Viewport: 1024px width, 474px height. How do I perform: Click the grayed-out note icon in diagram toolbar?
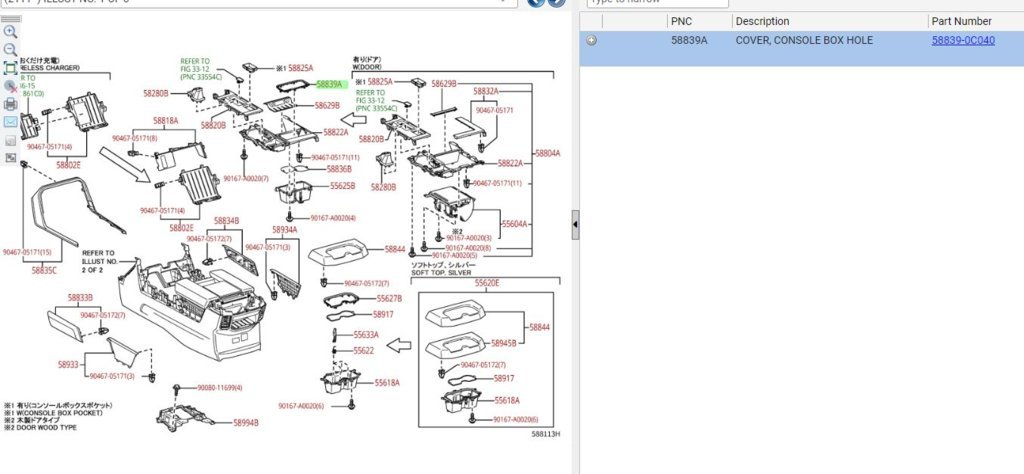click(x=10, y=140)
